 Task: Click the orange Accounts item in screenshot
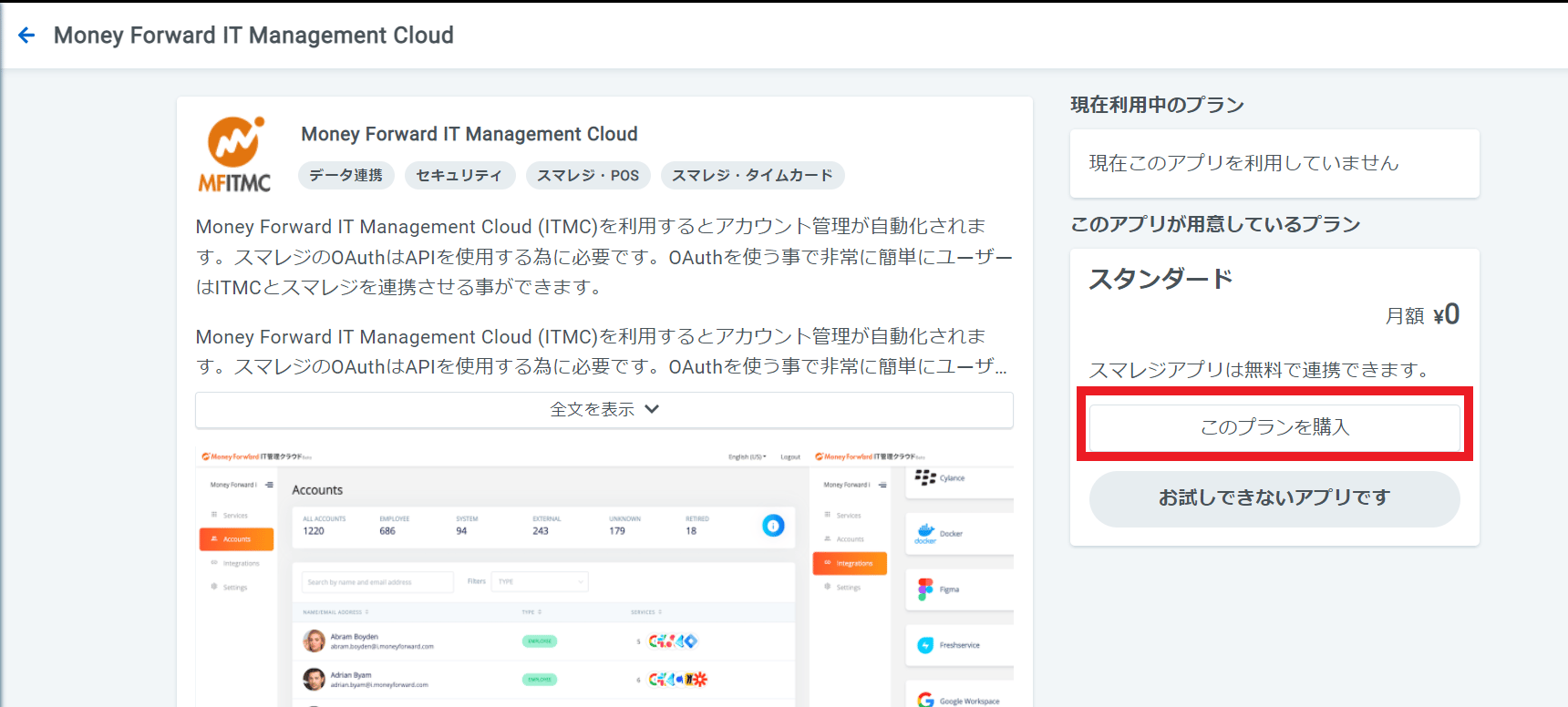pyautogui.click(x=236, y=539)
